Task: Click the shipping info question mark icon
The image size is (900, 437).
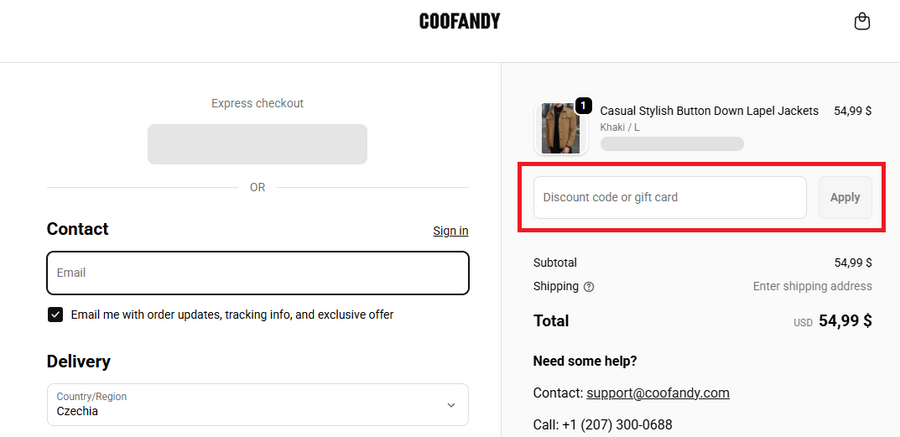Action: click(x=589, y=287)
